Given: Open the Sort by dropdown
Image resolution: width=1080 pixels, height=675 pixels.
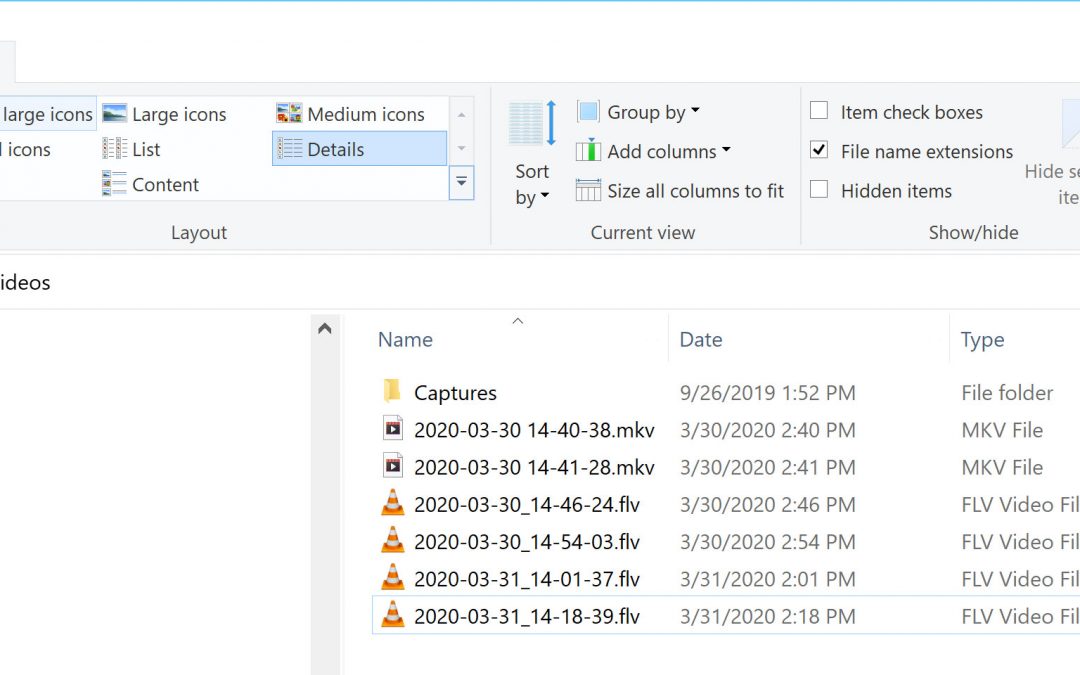Looking at the screenshot, I should tap(532, 184).
